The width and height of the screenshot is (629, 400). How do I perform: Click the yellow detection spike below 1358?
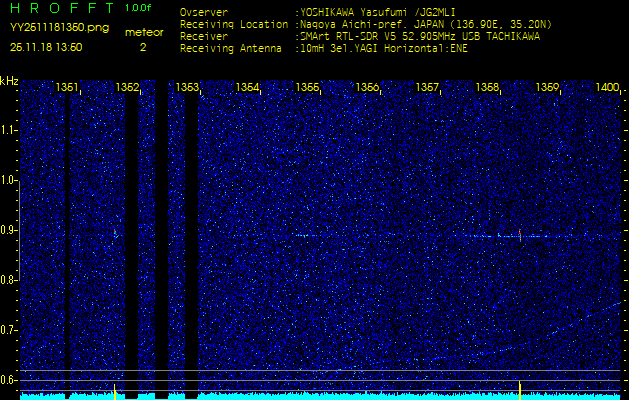tap(520, 388)
